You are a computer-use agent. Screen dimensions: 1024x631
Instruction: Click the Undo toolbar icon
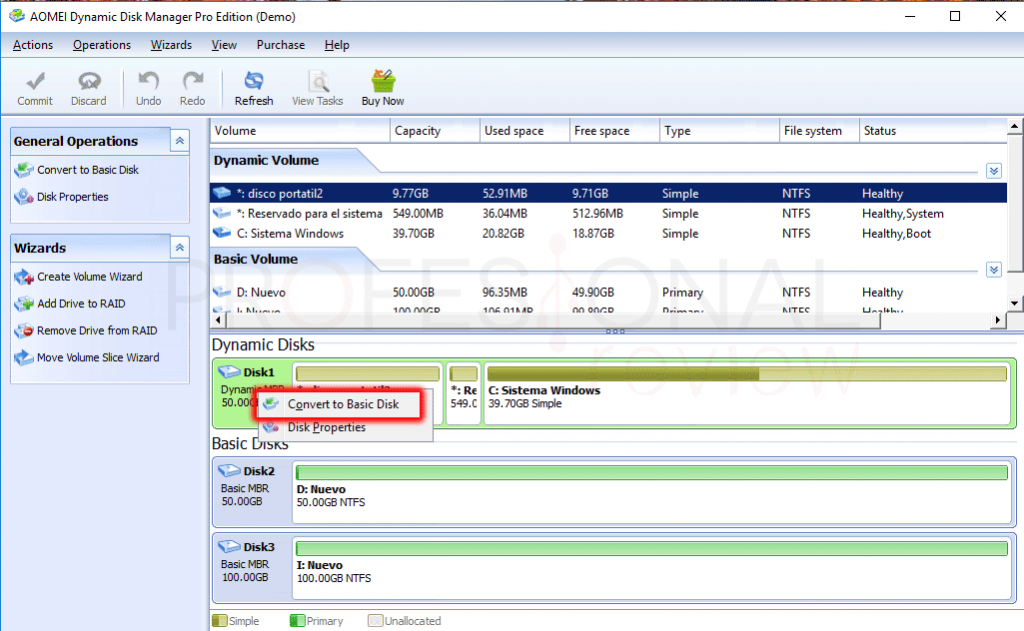coord(148,81)
